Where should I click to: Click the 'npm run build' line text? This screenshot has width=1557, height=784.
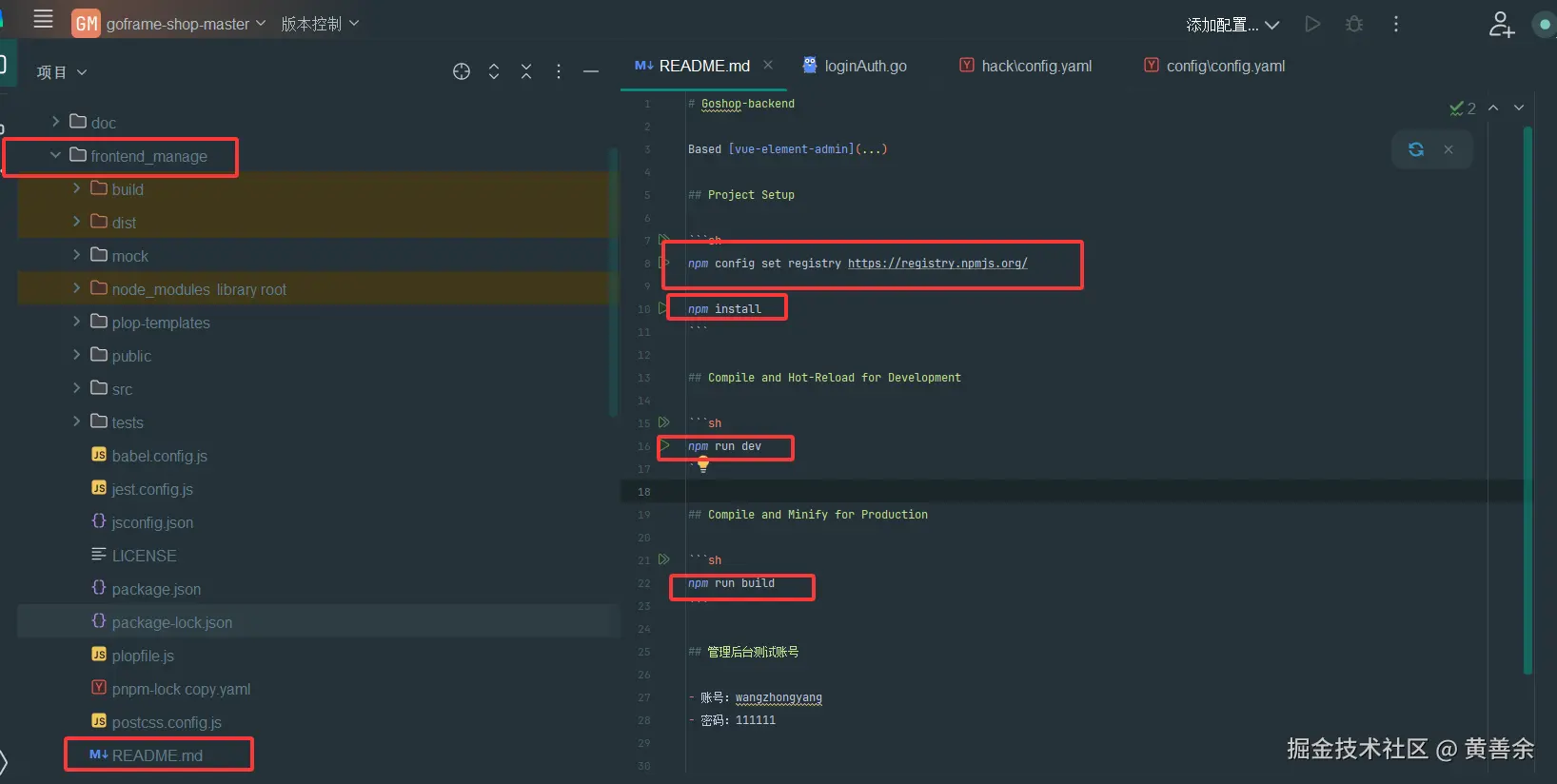(731, 583)
